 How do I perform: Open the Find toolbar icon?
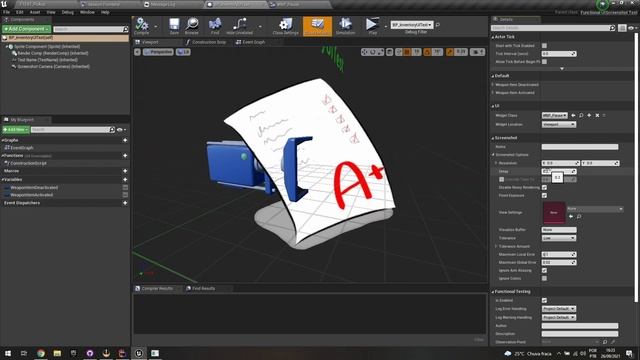pyautogui.click(x=215, y=25)
